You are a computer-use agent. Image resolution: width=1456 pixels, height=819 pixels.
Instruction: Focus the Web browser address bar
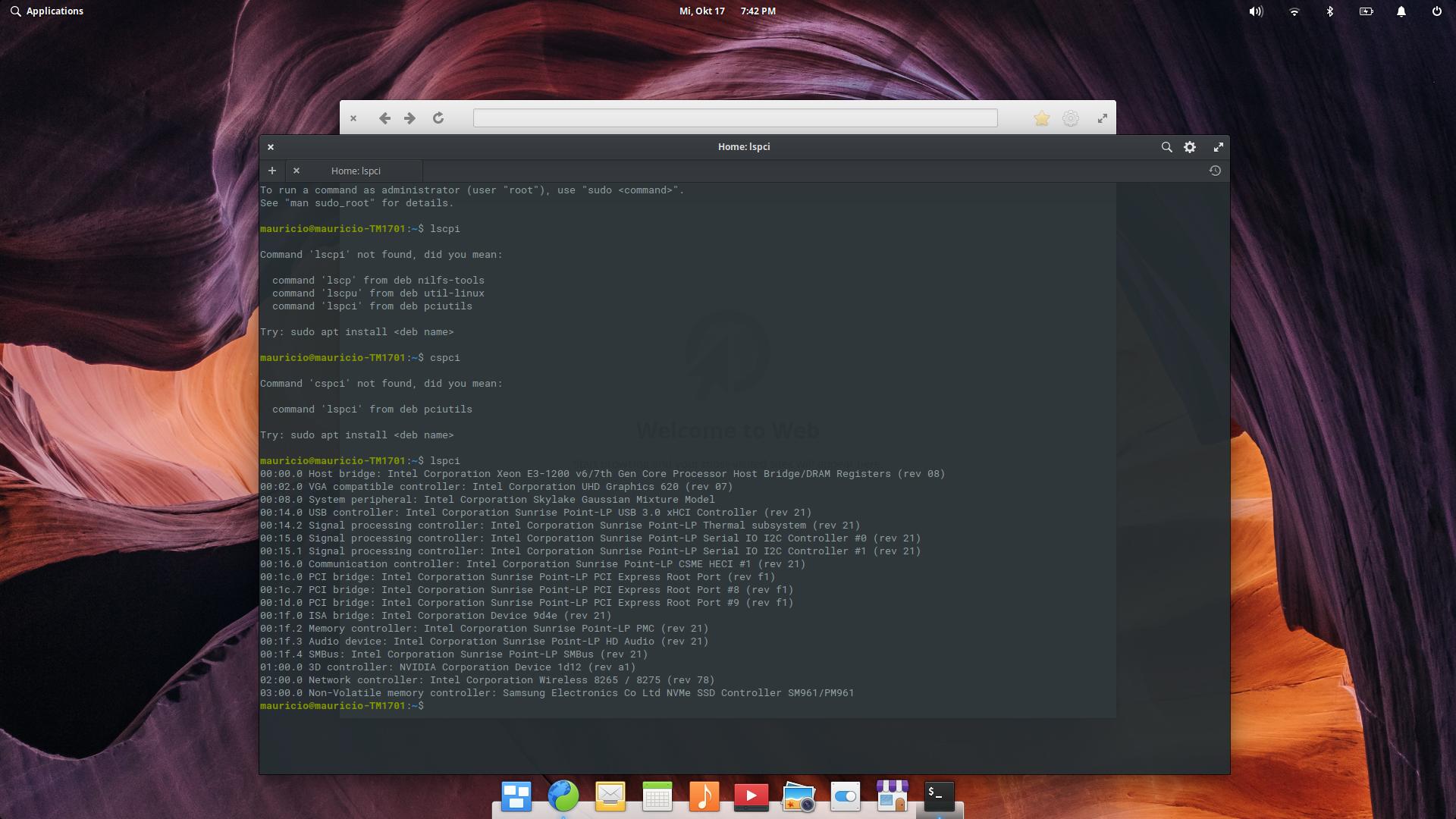(x=735, y=118)
